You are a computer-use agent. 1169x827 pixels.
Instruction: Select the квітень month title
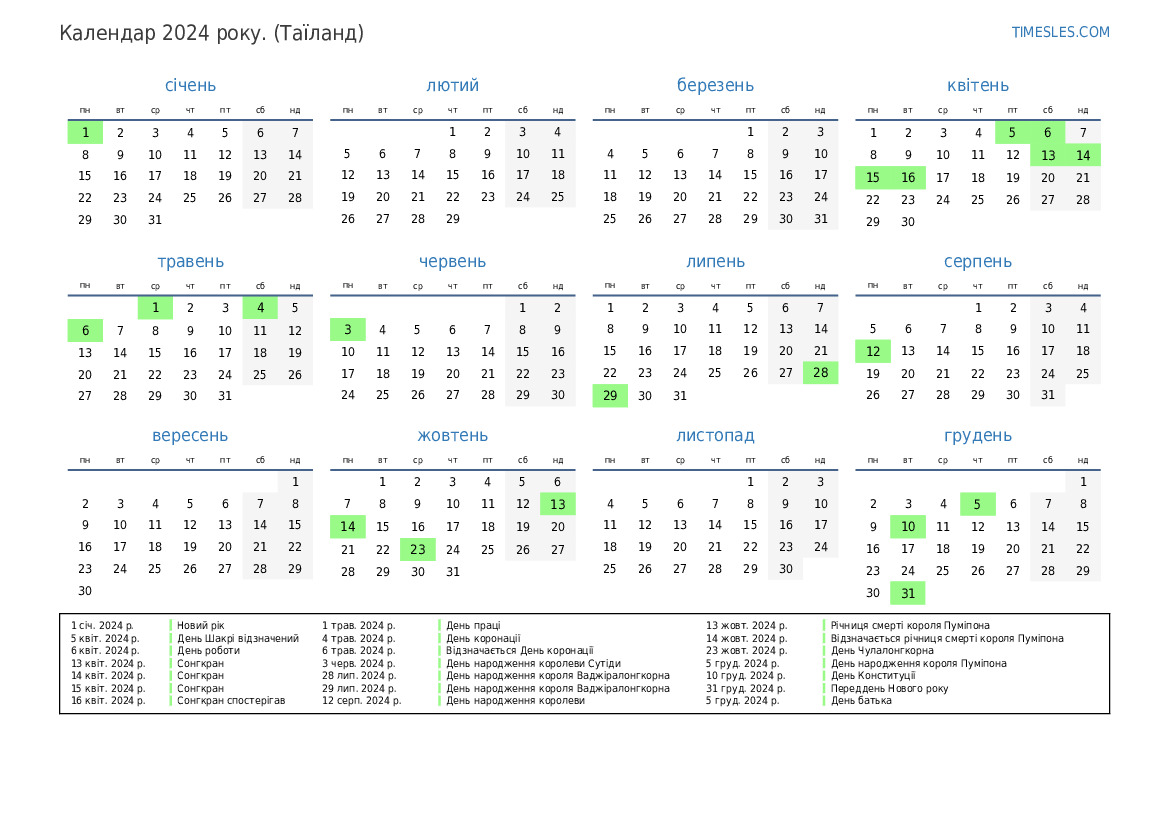point(977,86)
